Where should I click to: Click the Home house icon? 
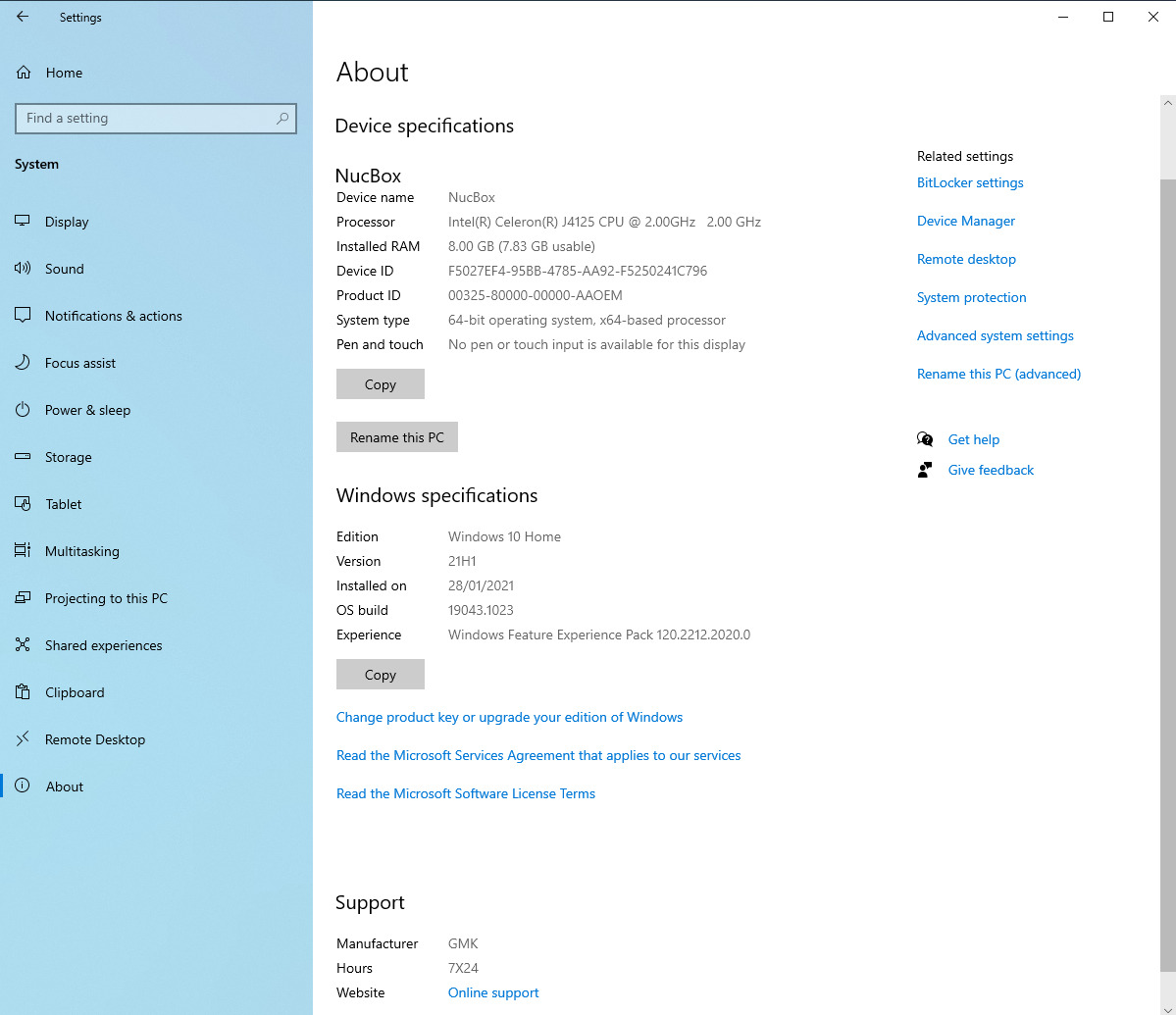pos(24,73)
